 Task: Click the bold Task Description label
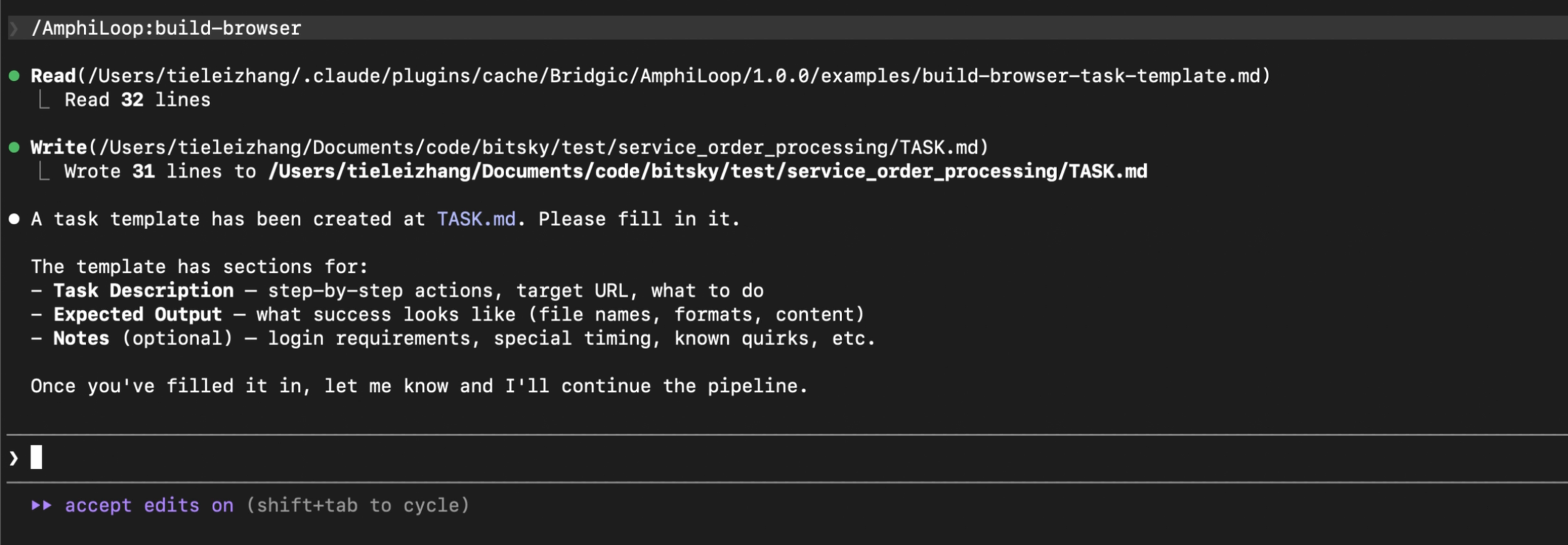pos(143,290)
